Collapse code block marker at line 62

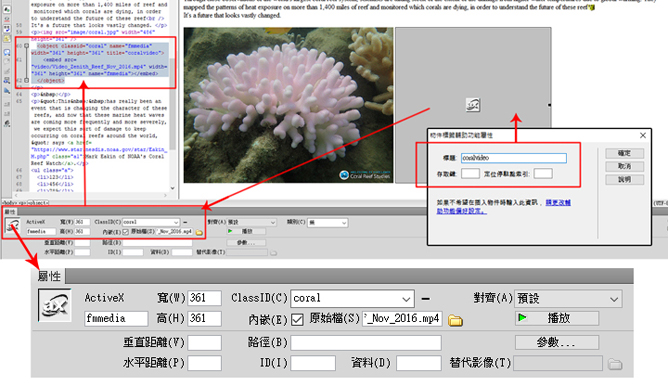(26, 80)
